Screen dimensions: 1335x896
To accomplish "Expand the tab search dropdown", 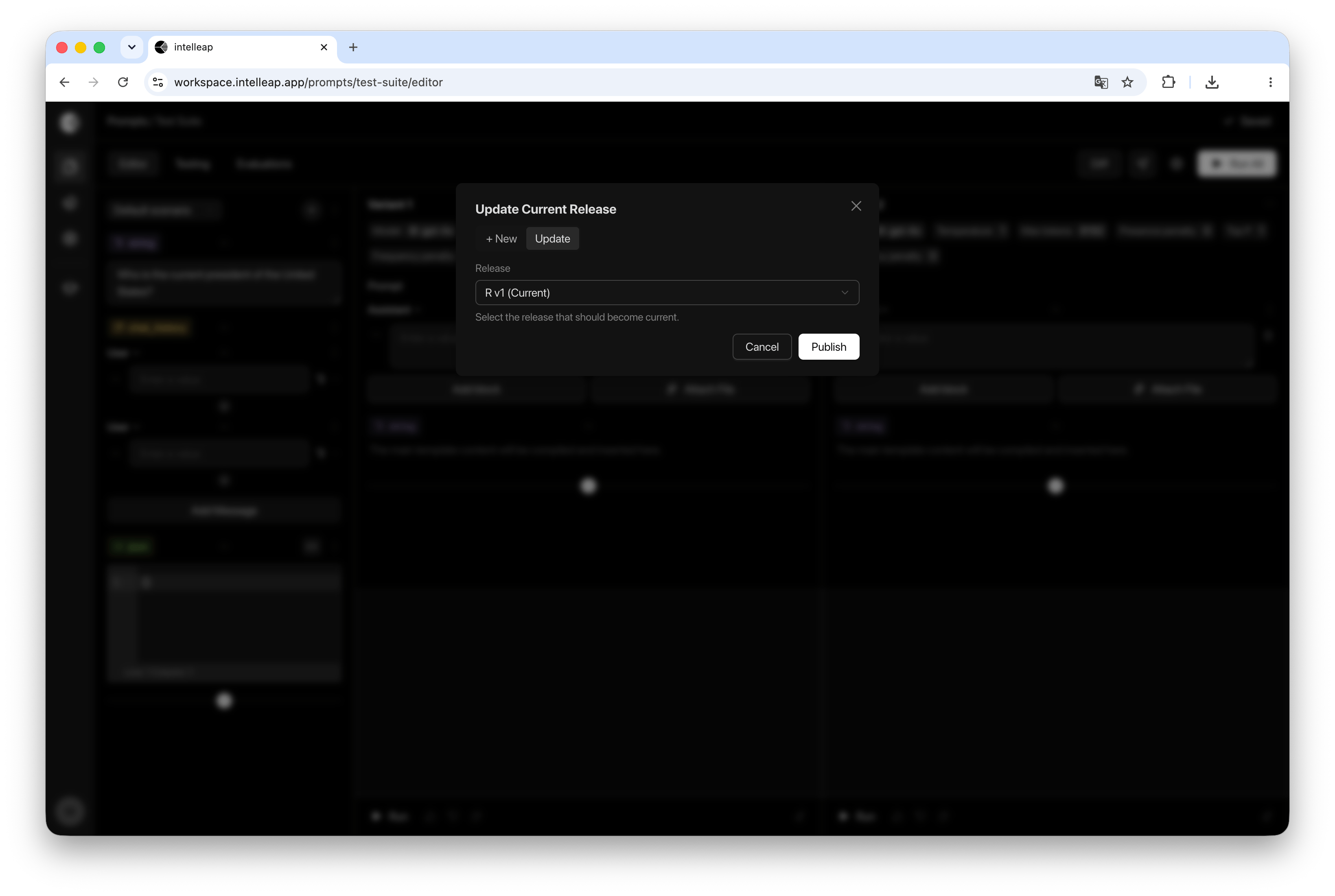I will click(131, 48).
